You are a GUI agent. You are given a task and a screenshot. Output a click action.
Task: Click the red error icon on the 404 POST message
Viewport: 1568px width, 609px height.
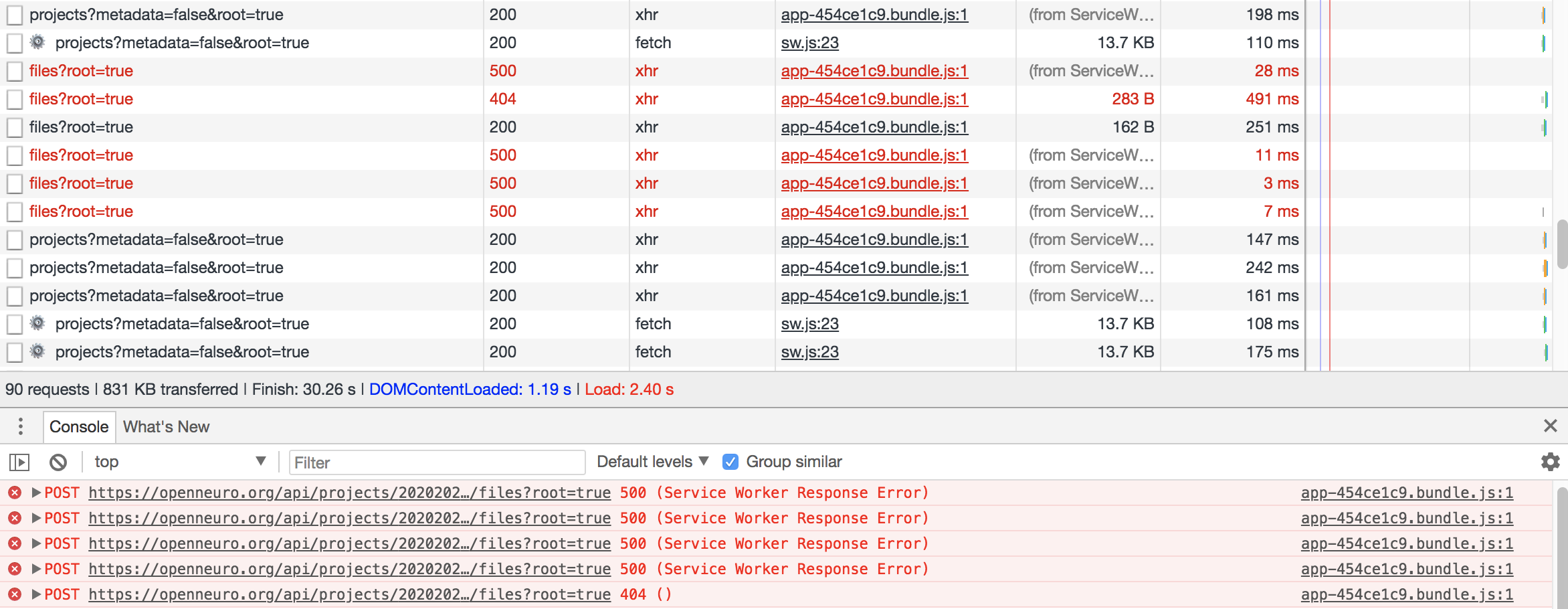(14, 594)
